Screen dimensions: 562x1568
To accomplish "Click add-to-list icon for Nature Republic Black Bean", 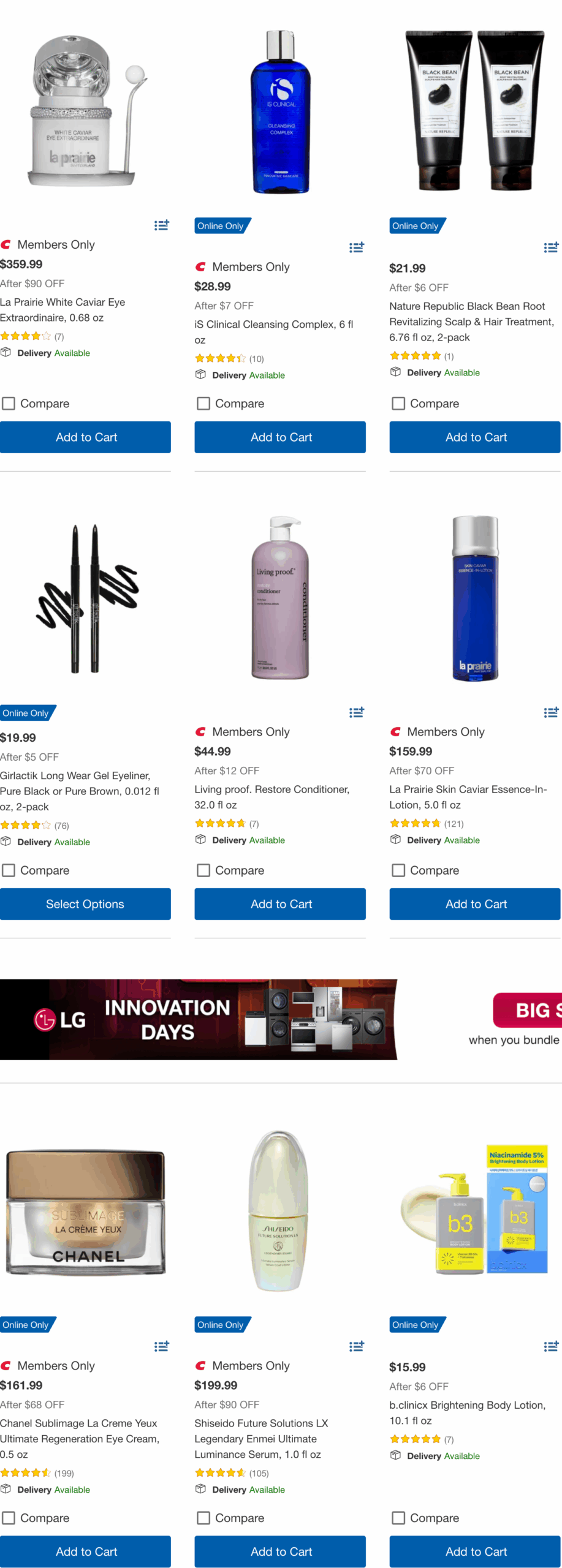I will point(551,247).
